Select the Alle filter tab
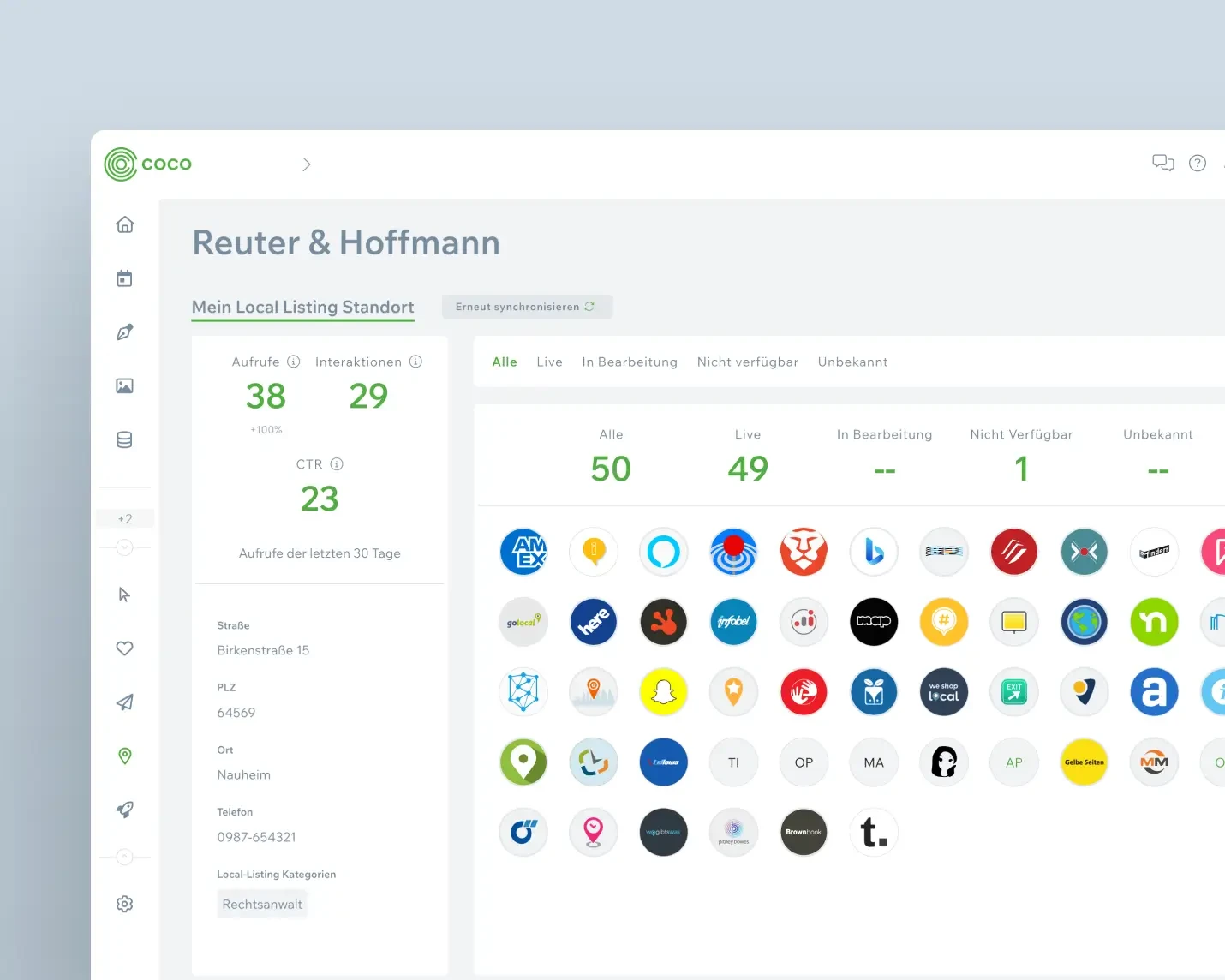The image size is (1225, 980). click(505, 362)
